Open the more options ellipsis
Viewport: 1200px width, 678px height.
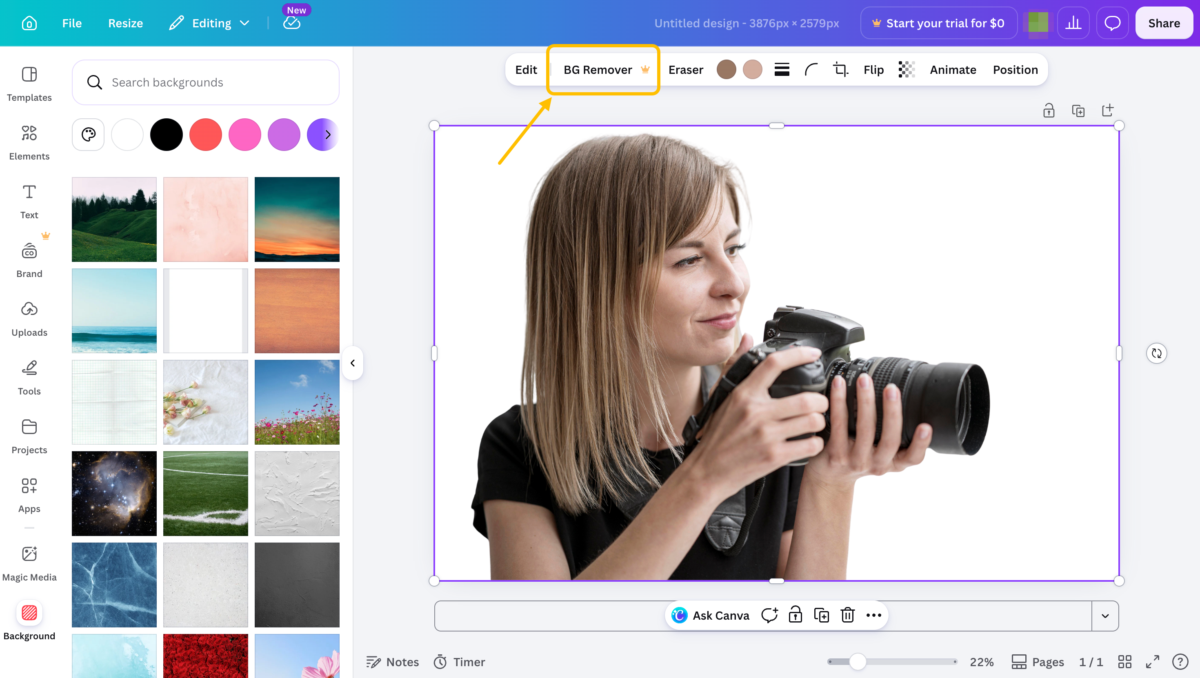[873, 615]
